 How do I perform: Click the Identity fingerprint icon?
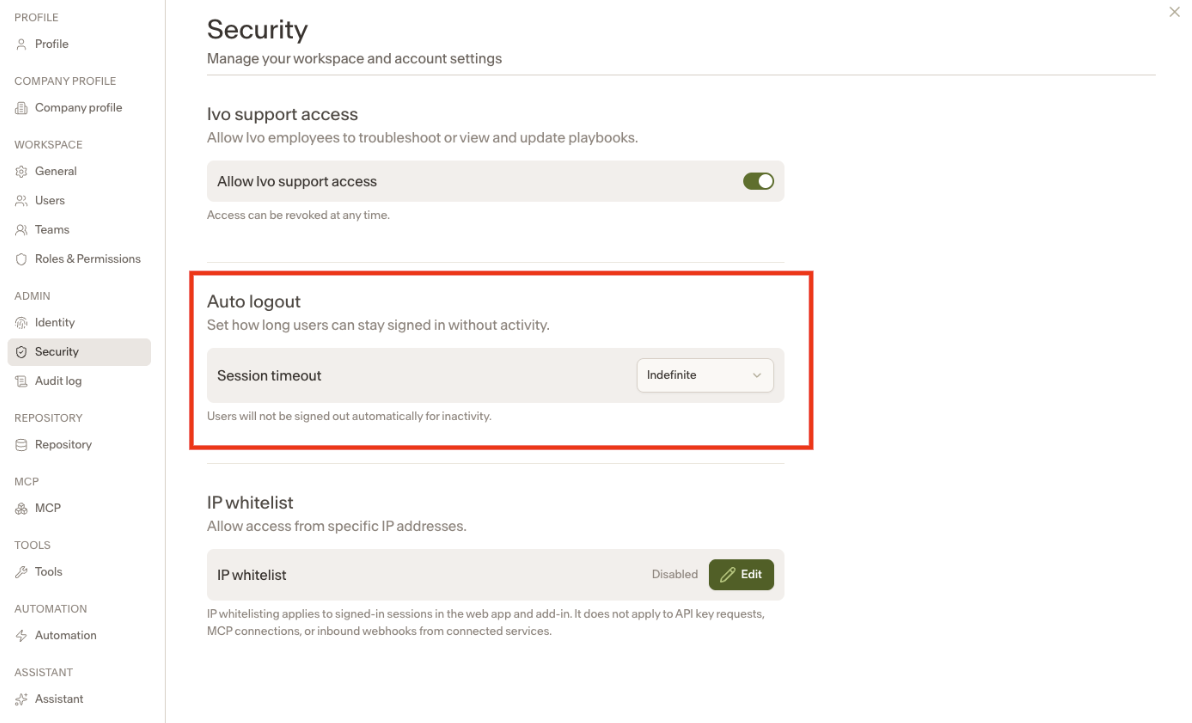pos(21,323)
